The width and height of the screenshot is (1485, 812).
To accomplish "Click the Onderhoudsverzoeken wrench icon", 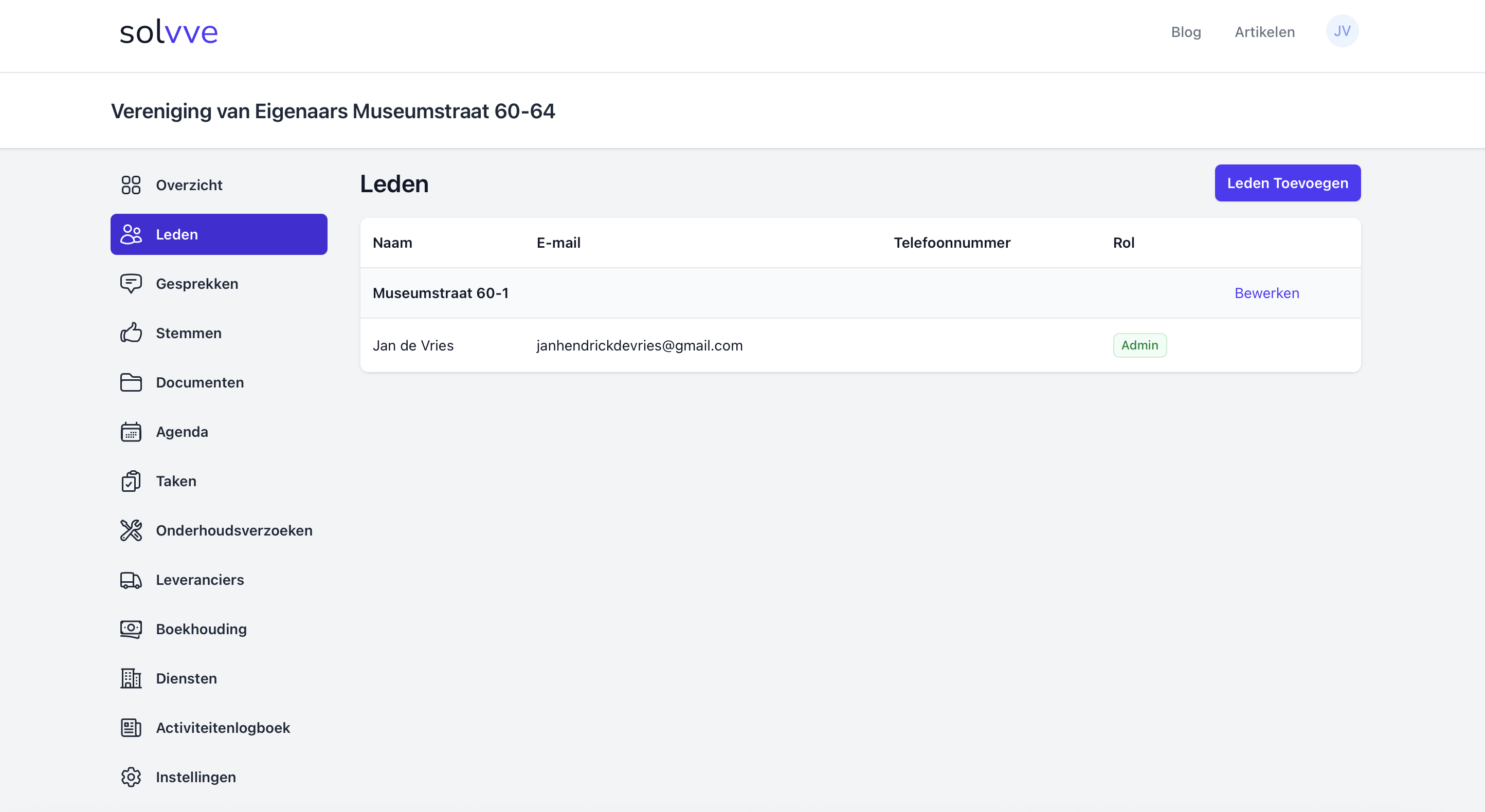I will [x=131, y=530].
